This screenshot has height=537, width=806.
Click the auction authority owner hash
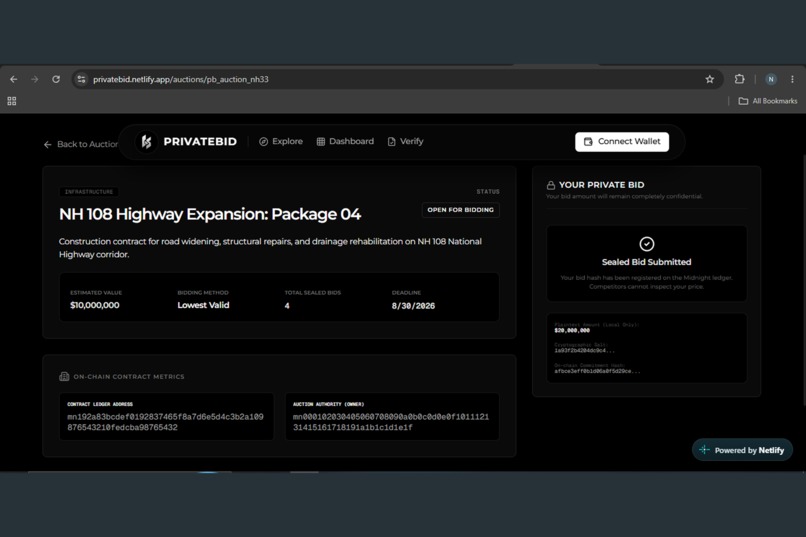coord(391,422)
